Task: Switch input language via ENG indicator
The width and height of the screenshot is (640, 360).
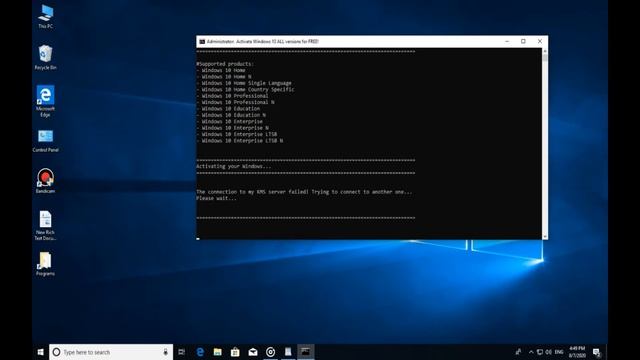Action: tap(559, 352)
